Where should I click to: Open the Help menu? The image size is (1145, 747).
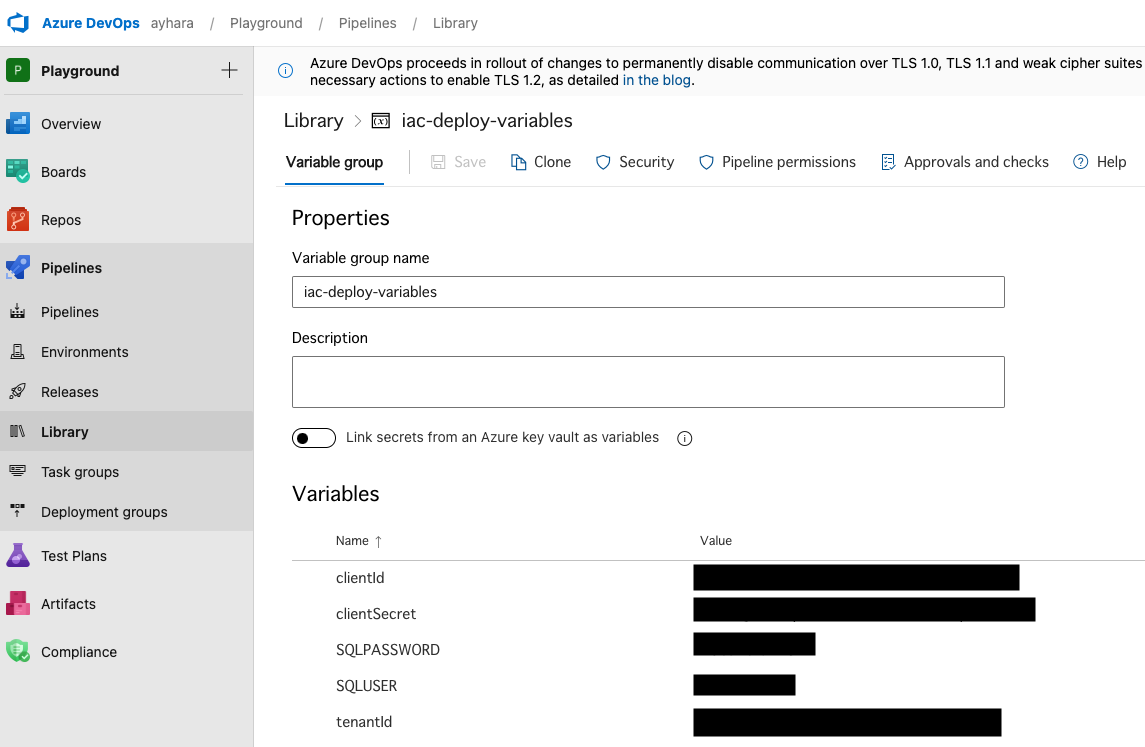[x=1100, y=162]
